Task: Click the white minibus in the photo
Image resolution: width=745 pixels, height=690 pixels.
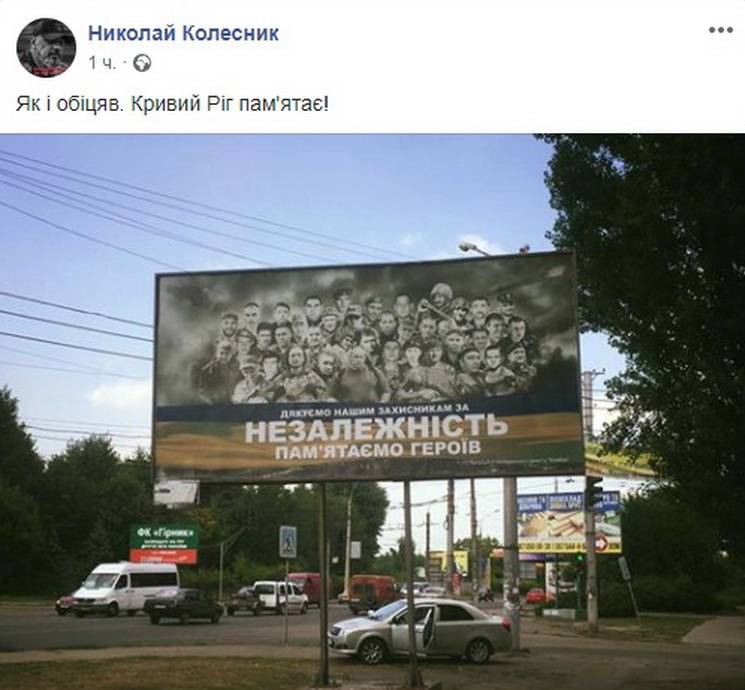Action: coord(125,588)
